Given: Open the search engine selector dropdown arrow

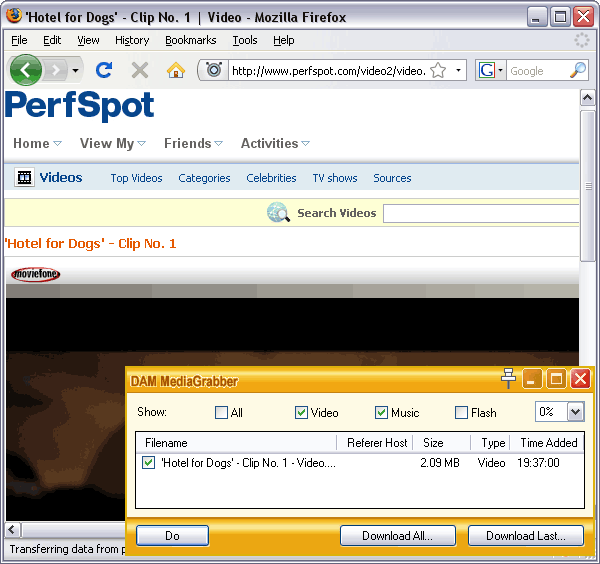Looking at the screenshot, I should coord(500,70).
